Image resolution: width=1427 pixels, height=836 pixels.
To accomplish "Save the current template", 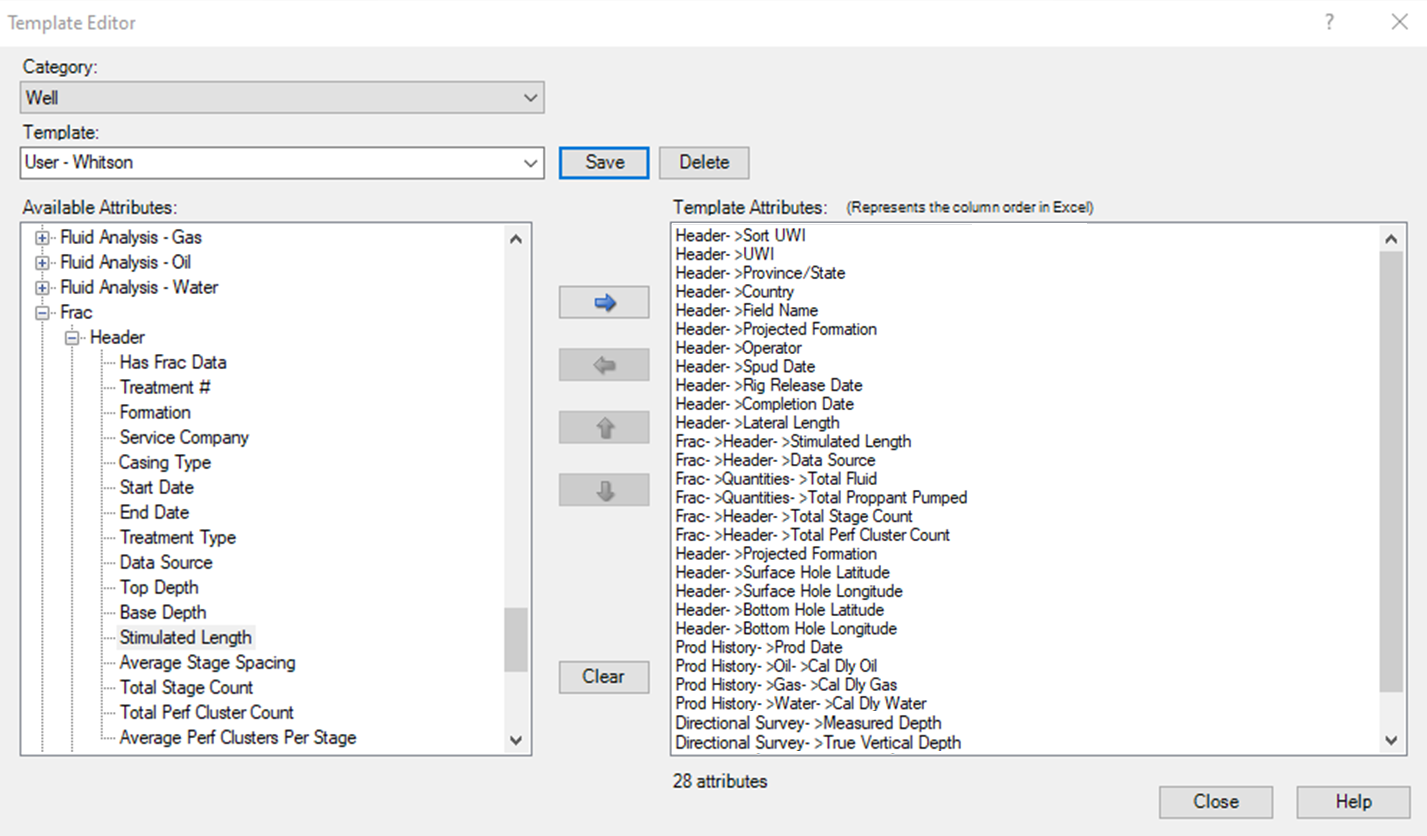I will 603,162.
